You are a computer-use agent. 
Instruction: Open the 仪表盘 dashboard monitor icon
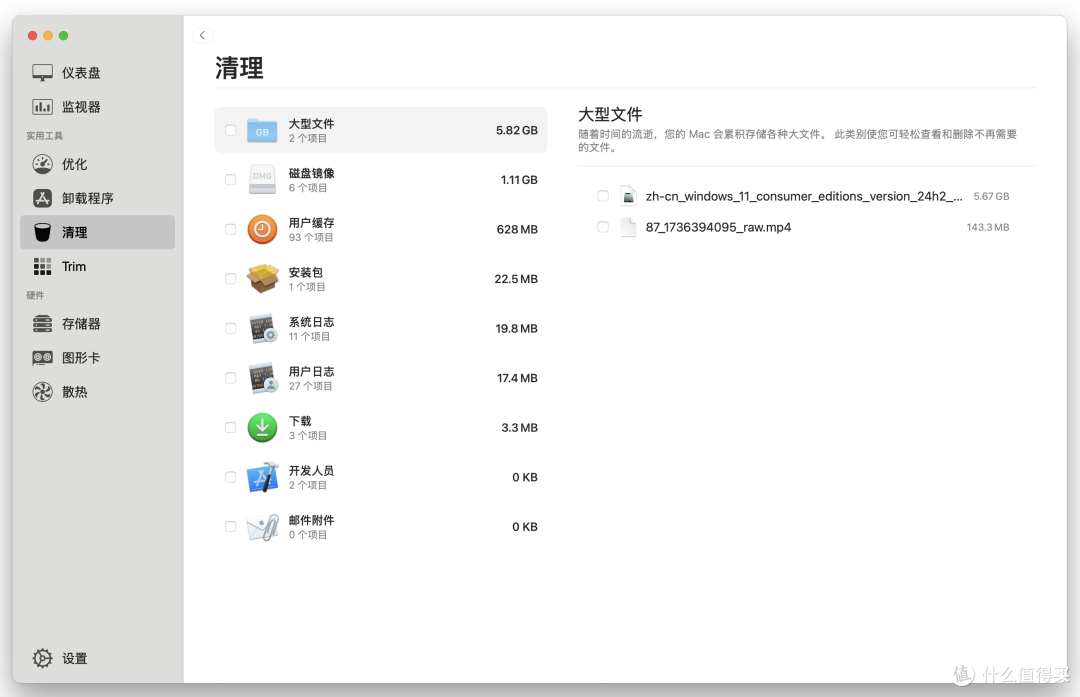point(42,72)
